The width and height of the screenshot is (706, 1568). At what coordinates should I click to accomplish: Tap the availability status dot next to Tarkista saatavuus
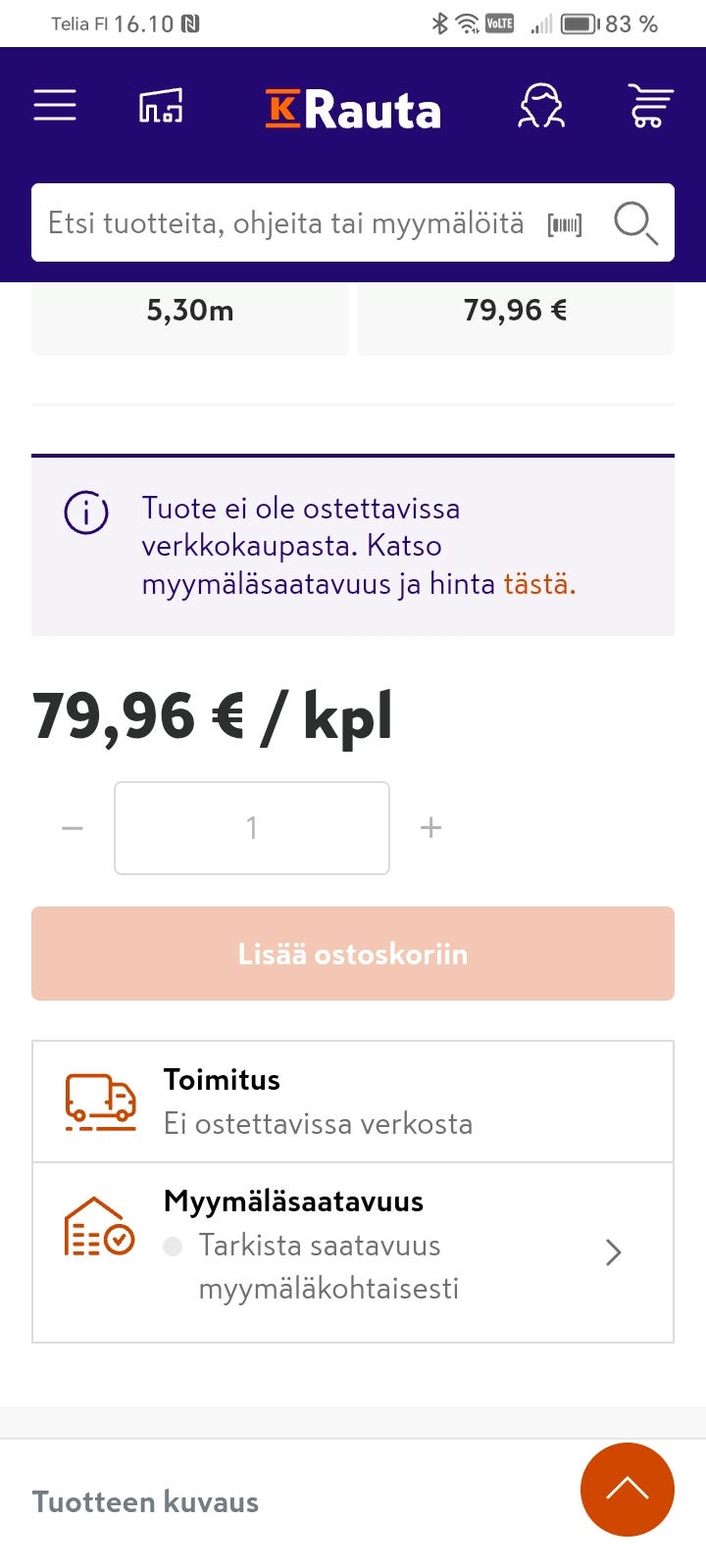pyautogui.click(x=173, y=1246)
